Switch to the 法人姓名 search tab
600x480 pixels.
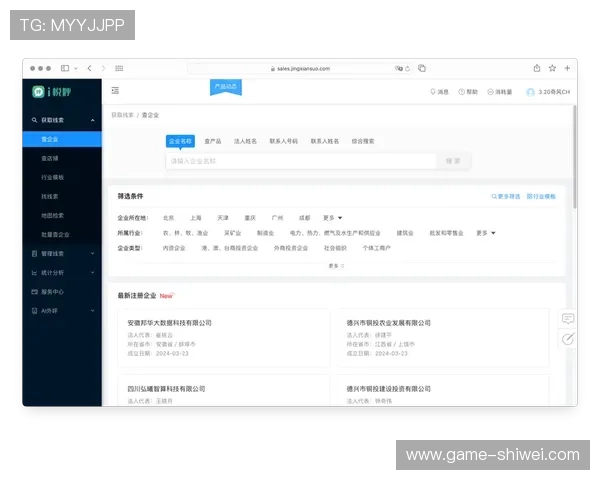click(x=245, y=141)
